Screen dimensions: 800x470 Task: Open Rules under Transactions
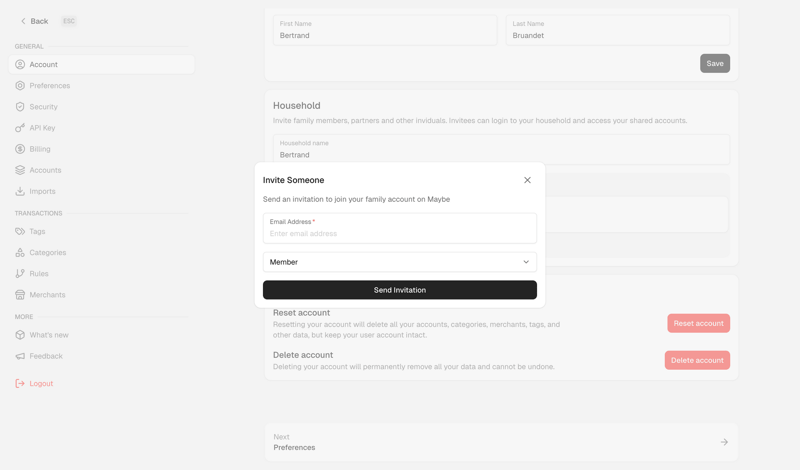pos(102,274)
